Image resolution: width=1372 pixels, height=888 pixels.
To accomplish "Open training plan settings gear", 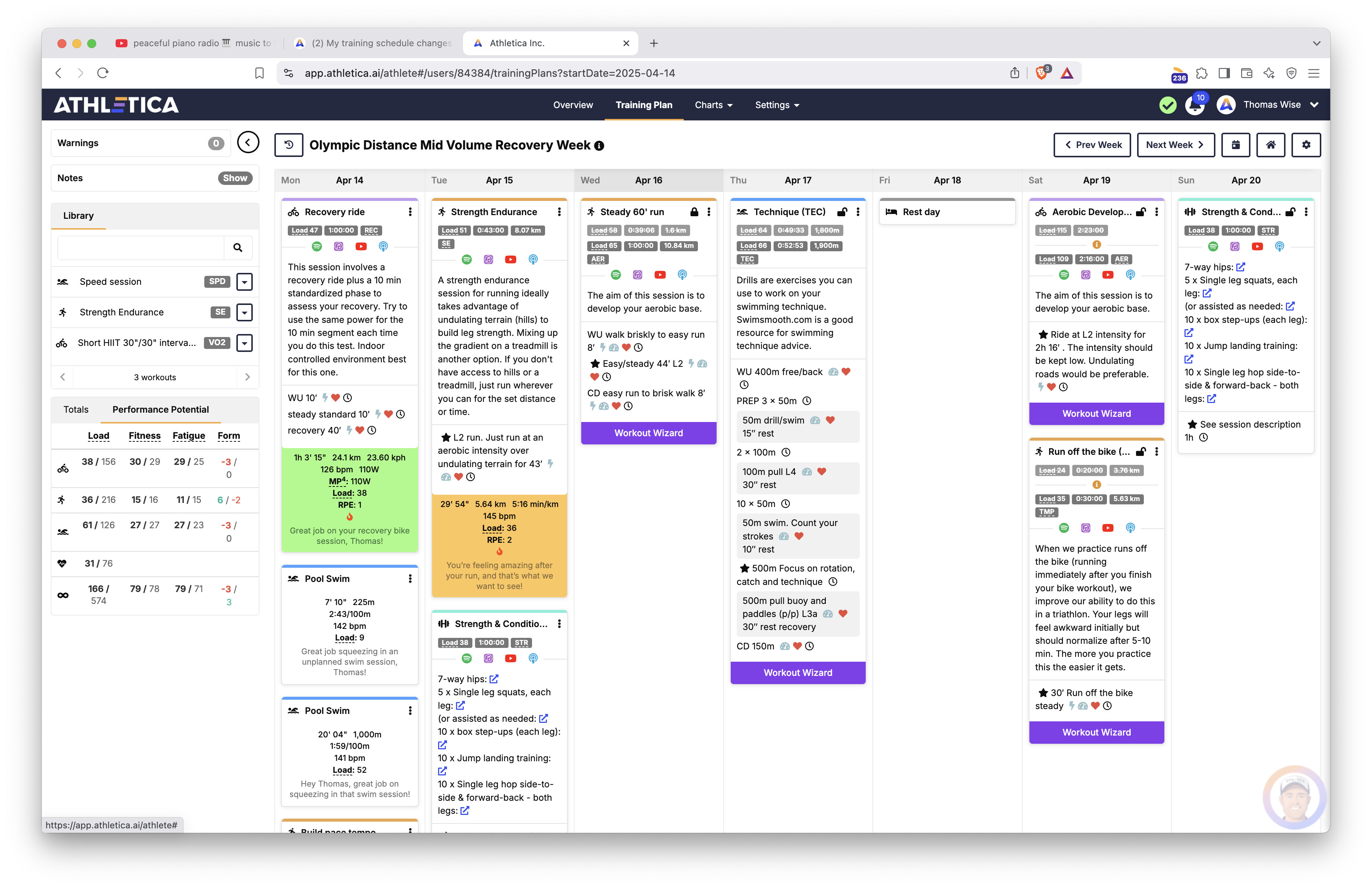I will [x=1306, y=145].
